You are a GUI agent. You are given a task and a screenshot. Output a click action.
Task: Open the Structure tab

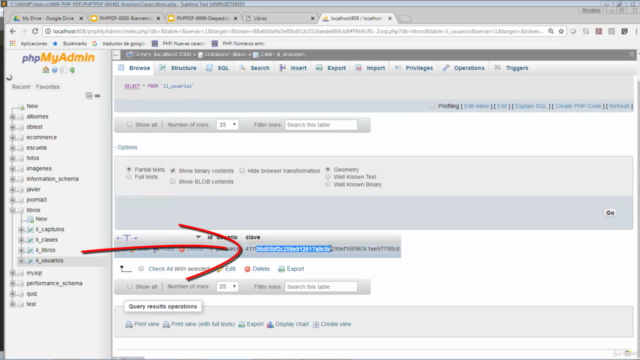coord(178,68)
